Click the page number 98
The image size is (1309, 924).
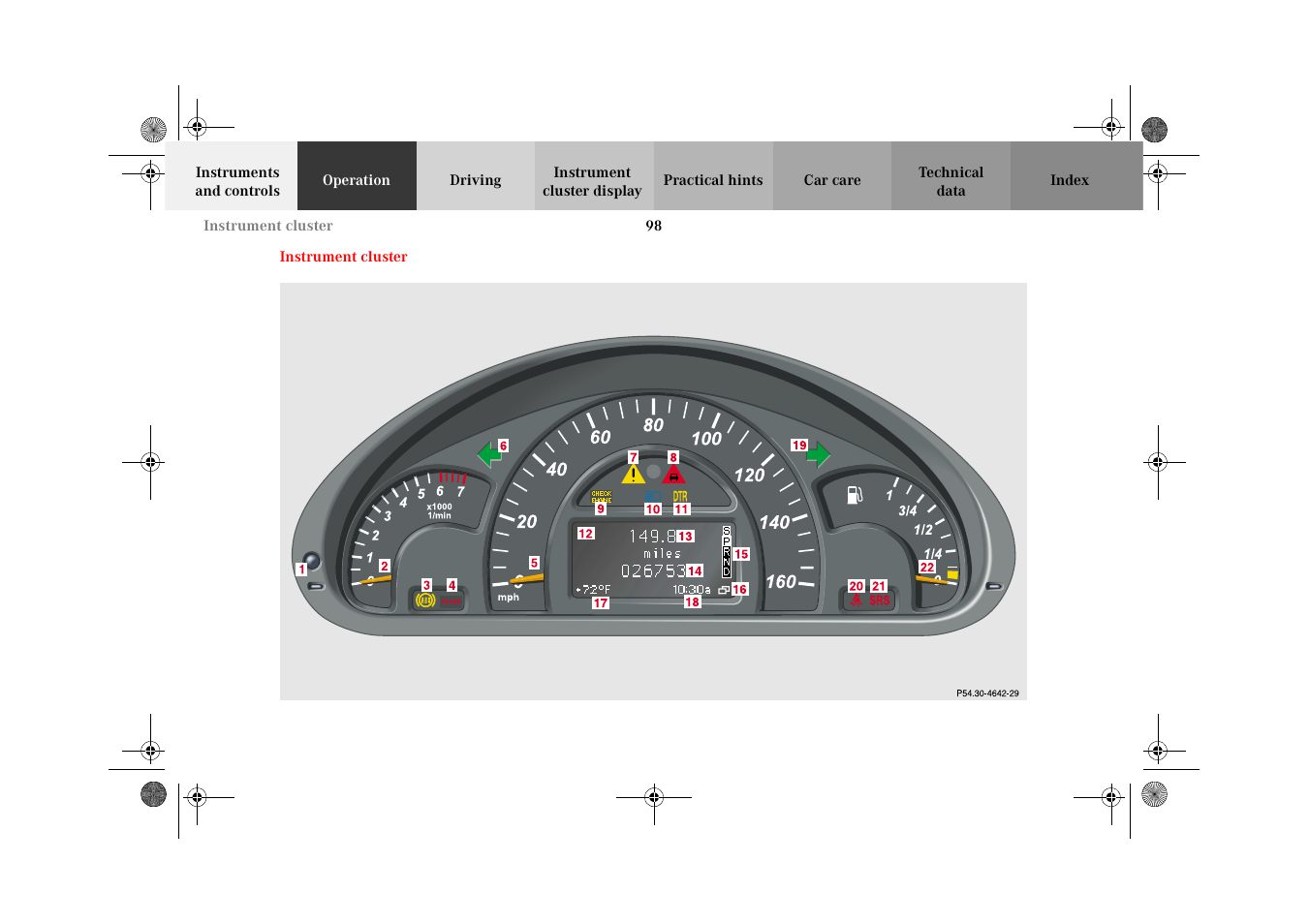point(654,226)
